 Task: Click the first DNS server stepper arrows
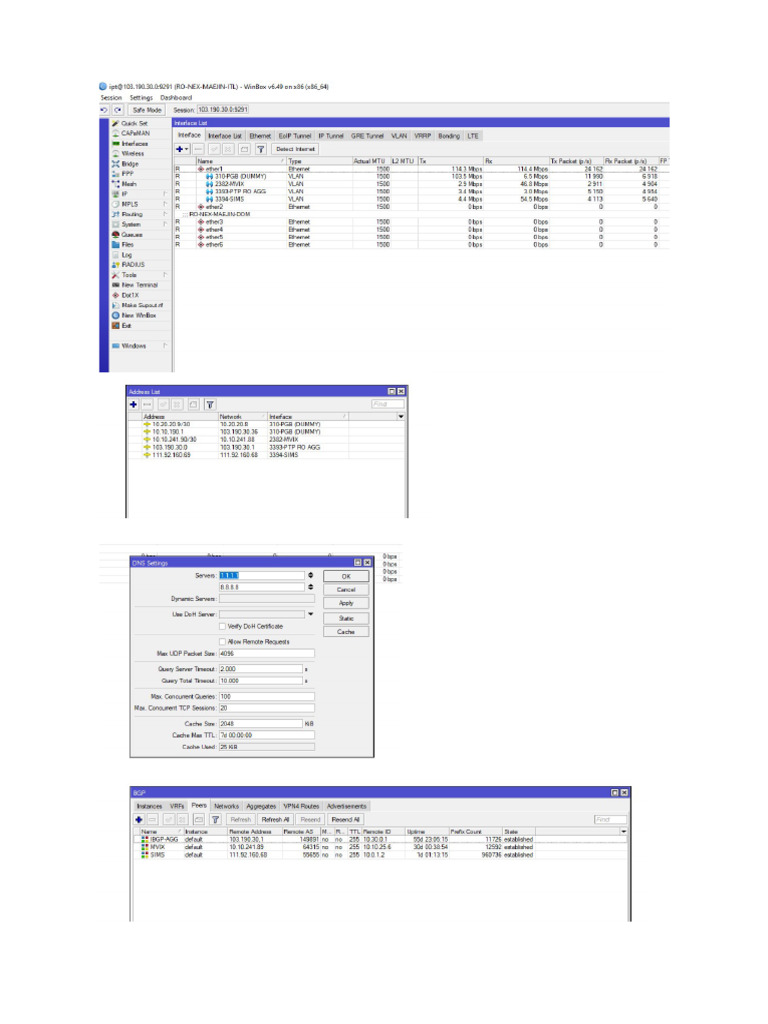310,575
